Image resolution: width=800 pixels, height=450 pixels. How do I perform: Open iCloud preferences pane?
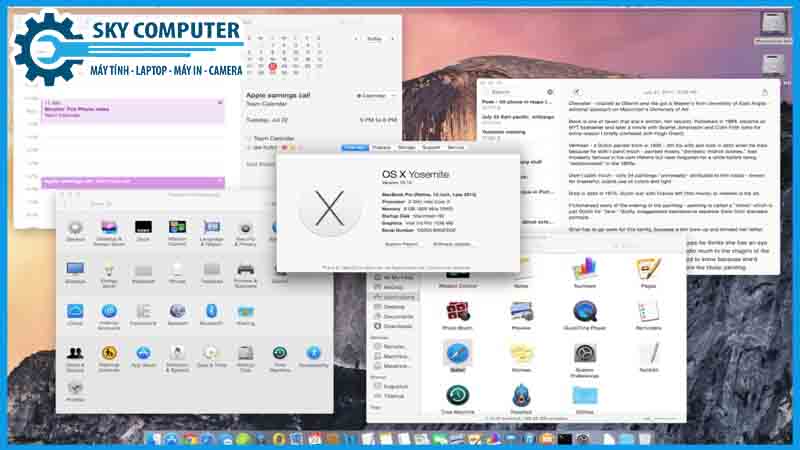click(75, 315)
